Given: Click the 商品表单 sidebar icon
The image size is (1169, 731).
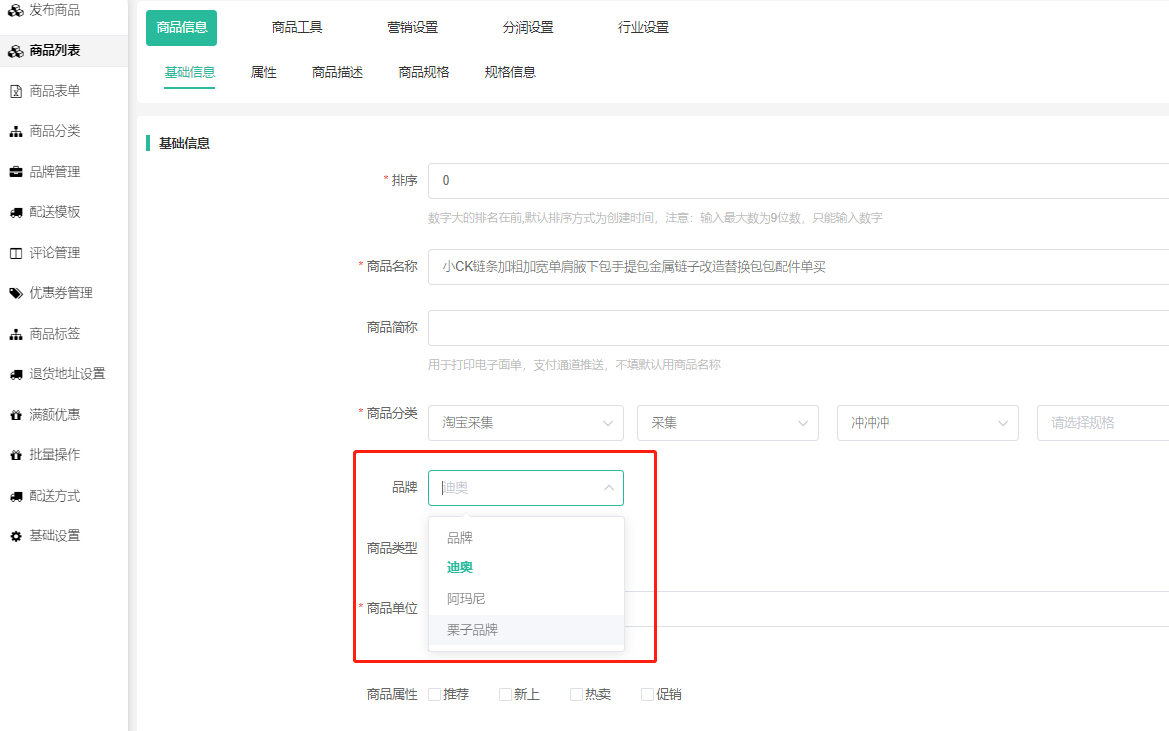Looking at the screenshot, I should [16, 91].
